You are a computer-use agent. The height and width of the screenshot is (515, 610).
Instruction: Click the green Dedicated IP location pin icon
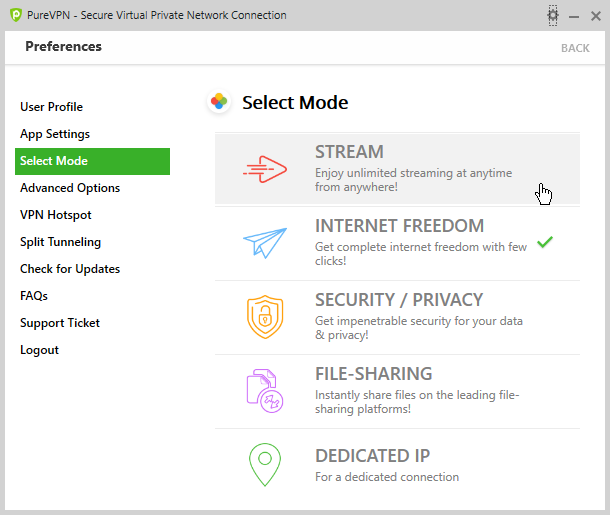click(x=265, y=464)
